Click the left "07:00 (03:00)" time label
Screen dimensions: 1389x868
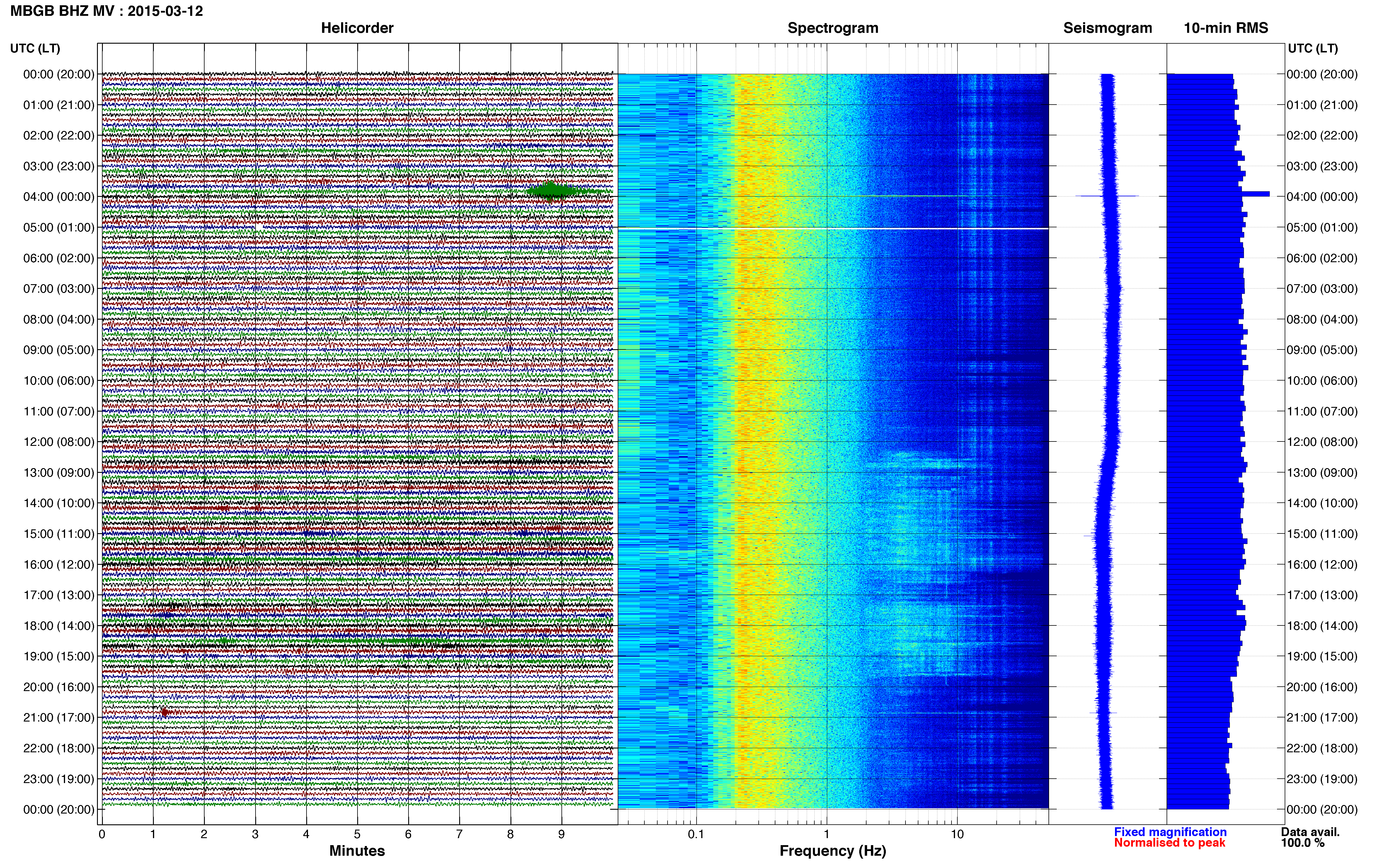[x=59, y=289]
